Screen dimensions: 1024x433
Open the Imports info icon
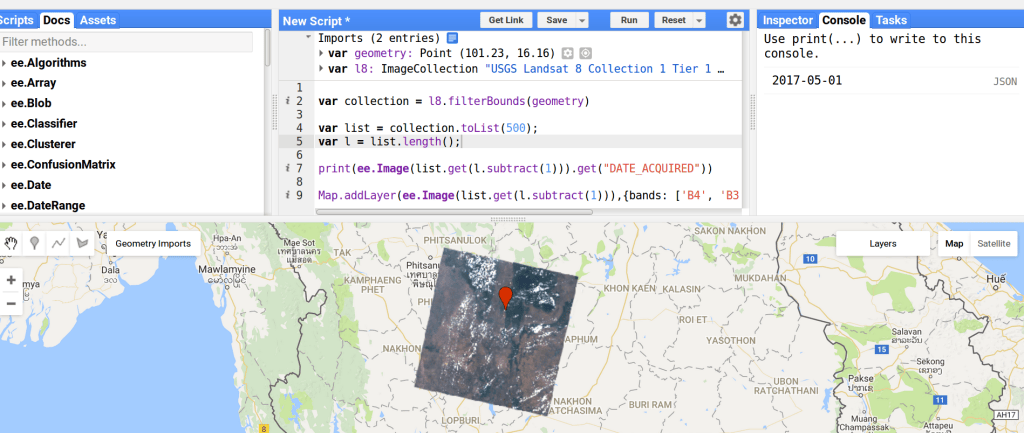(x=452, y=38)
